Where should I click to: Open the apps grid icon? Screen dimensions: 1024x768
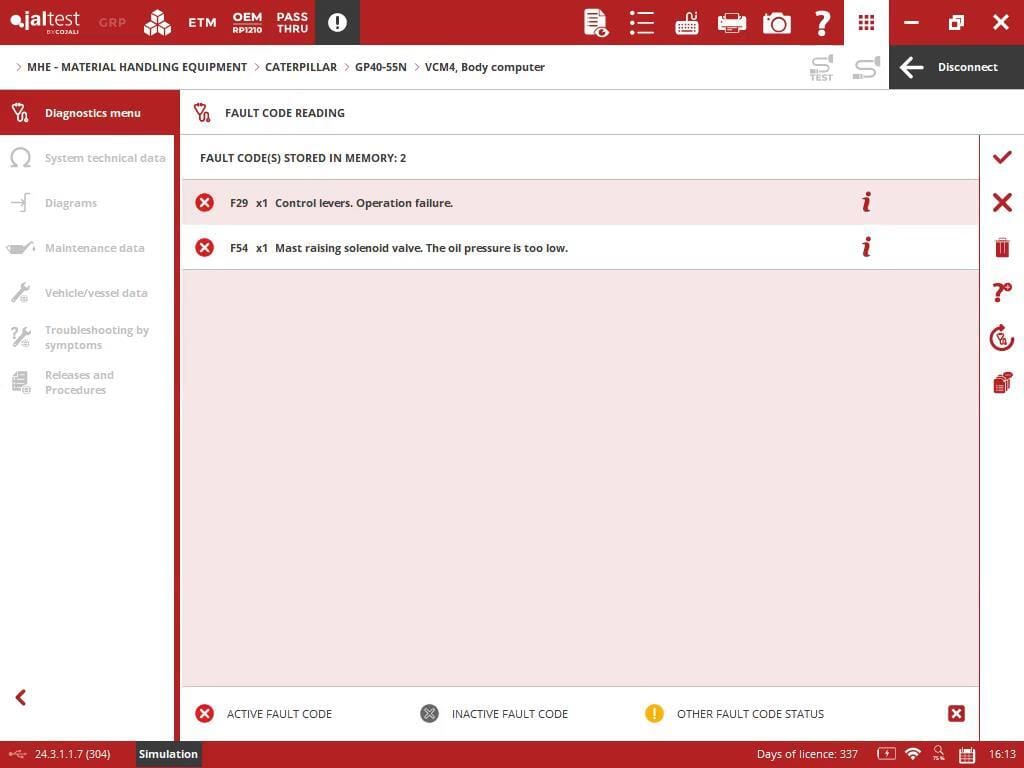click(866, 22)
